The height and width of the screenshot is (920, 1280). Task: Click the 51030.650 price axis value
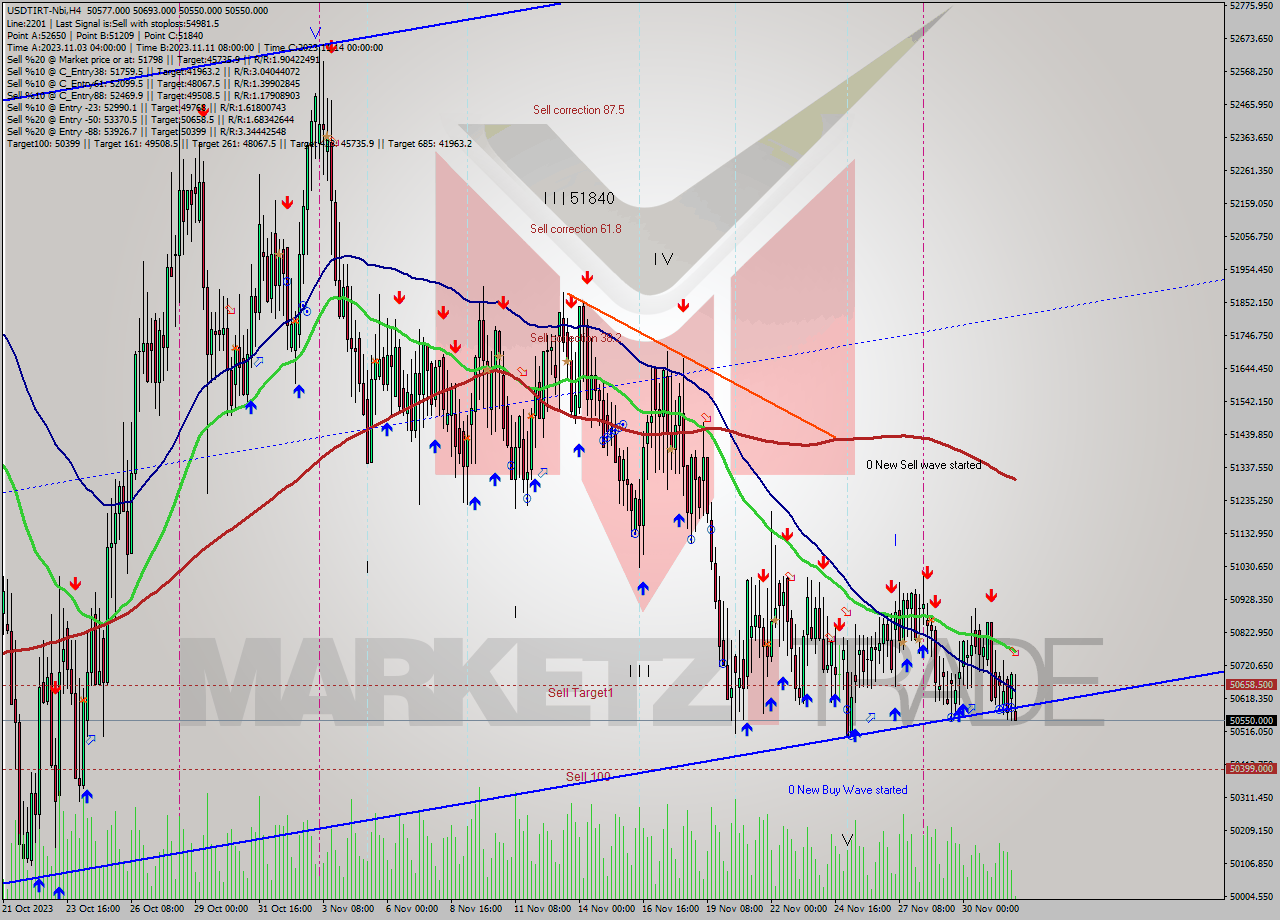pos(1251,567)
